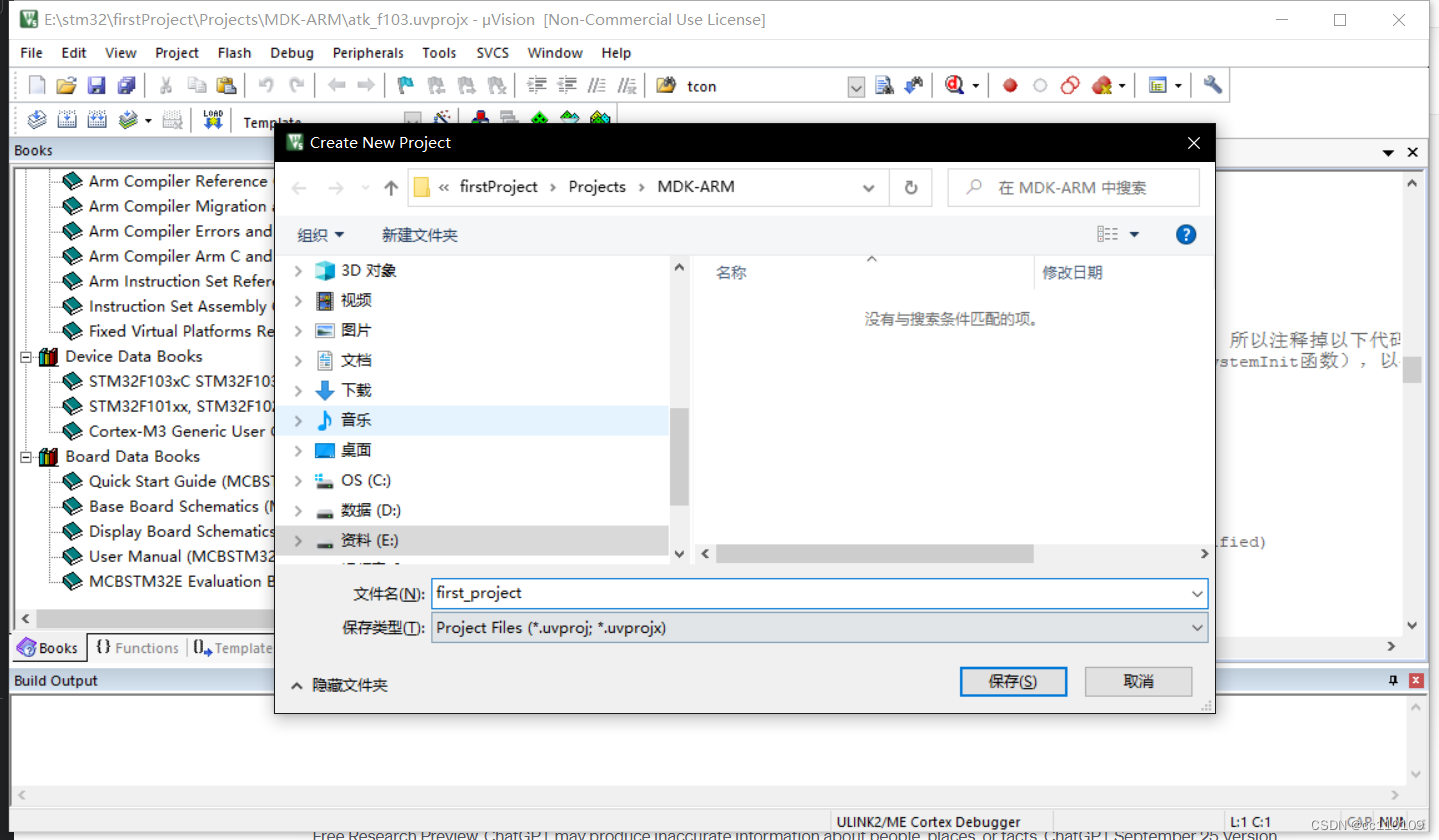This screenshot has height=840, width=1439.
Task: Click the 保存(S) button
Action: 1012,681
